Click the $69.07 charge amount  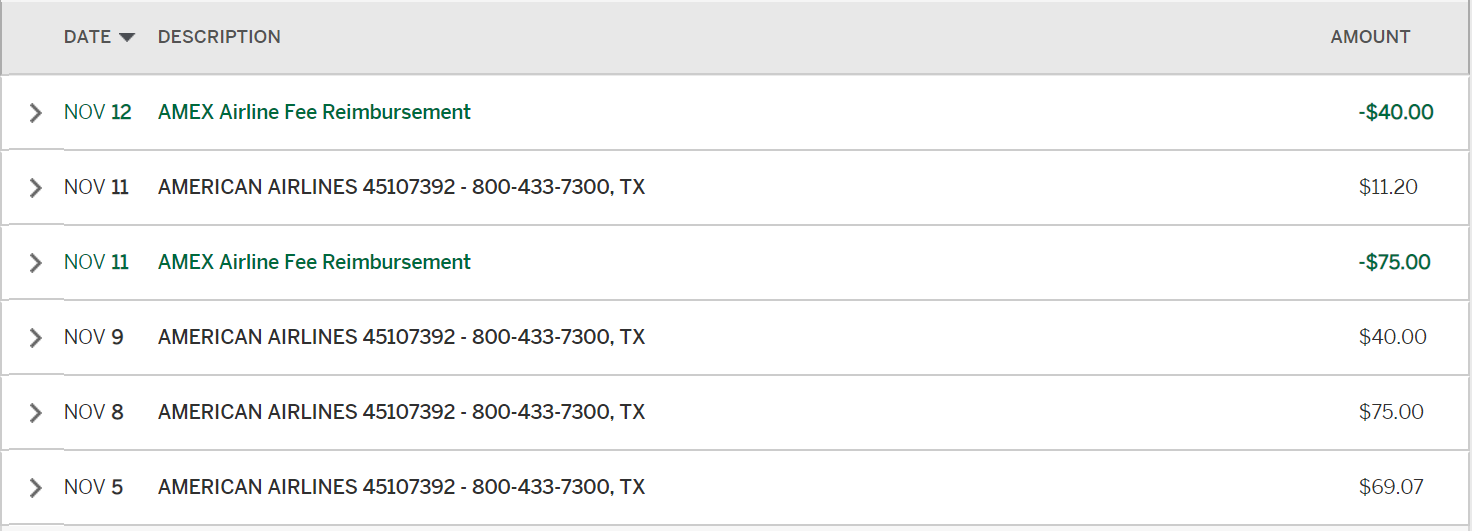(1391, 487)
